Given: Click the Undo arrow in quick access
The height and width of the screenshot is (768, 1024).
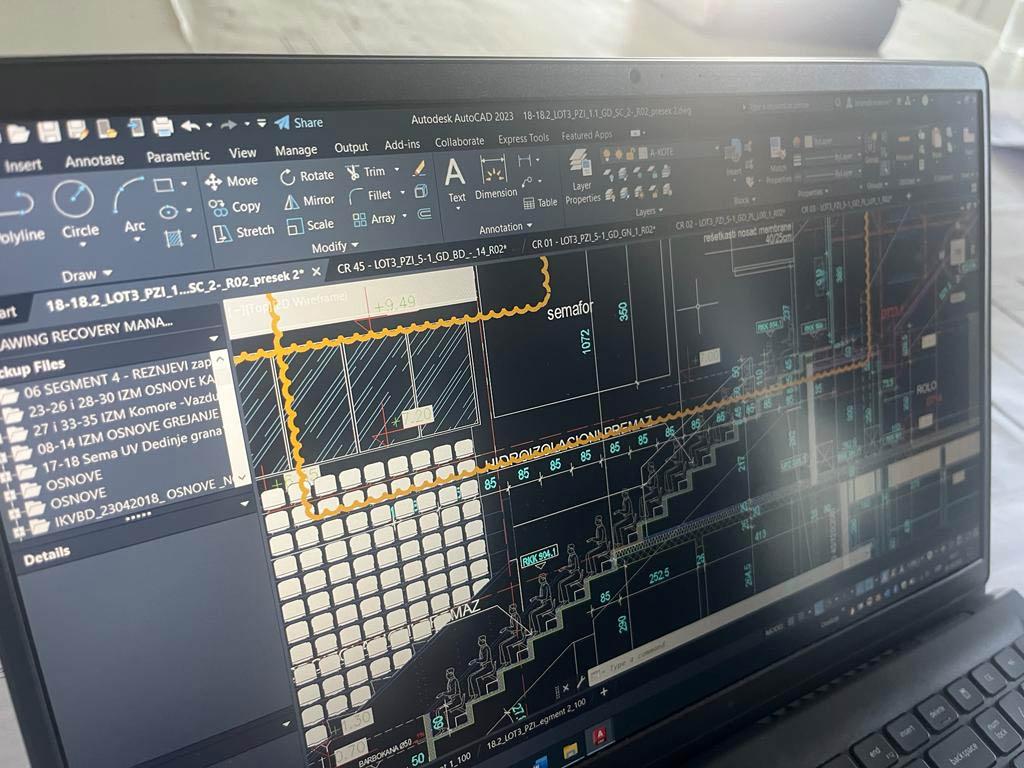Looking at the screenshot, I should (189, 125).
